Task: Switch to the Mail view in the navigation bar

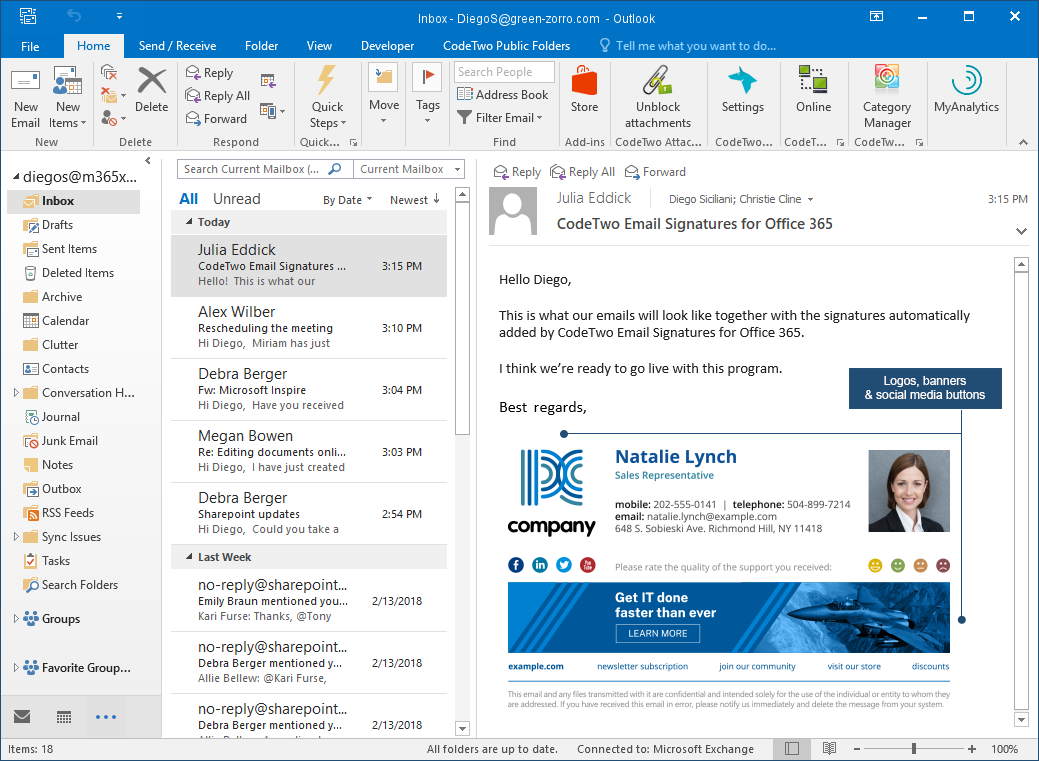Action: coord(22,717)
